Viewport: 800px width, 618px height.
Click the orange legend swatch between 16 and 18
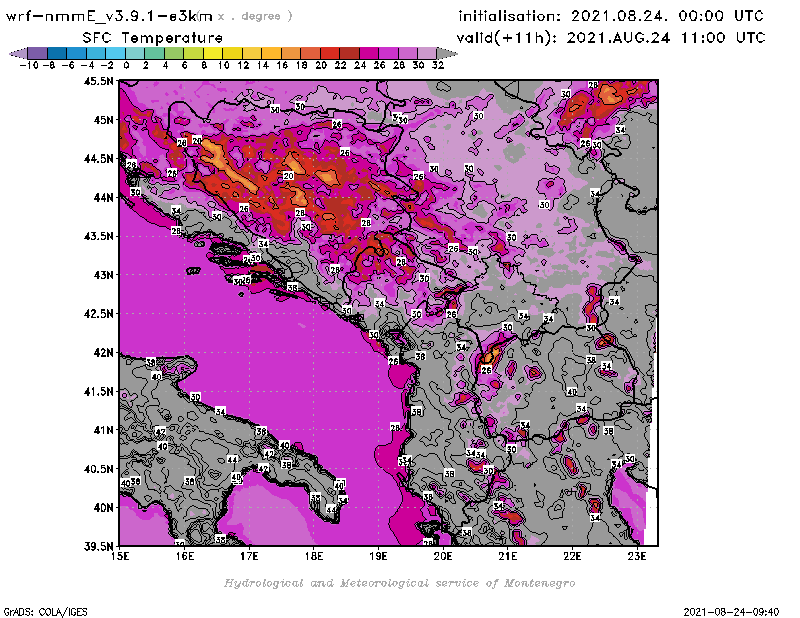[x=291, y=53]
